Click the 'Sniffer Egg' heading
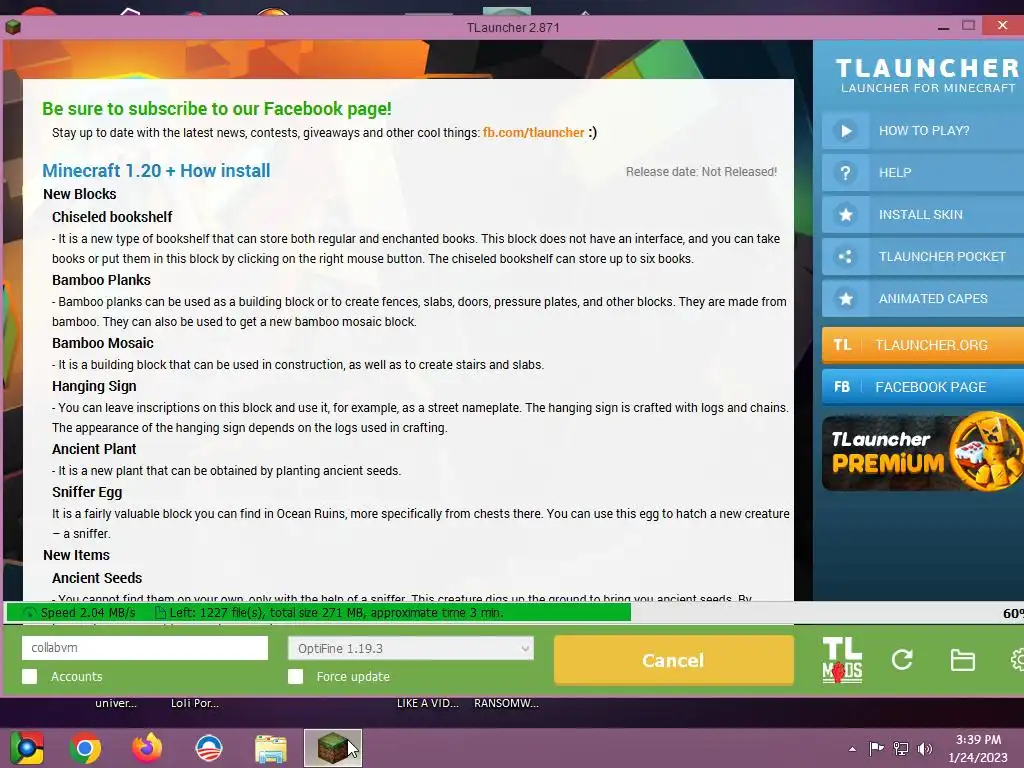Image resolution: width=1024 pixels, height=768 pixels. click(87, 492)
